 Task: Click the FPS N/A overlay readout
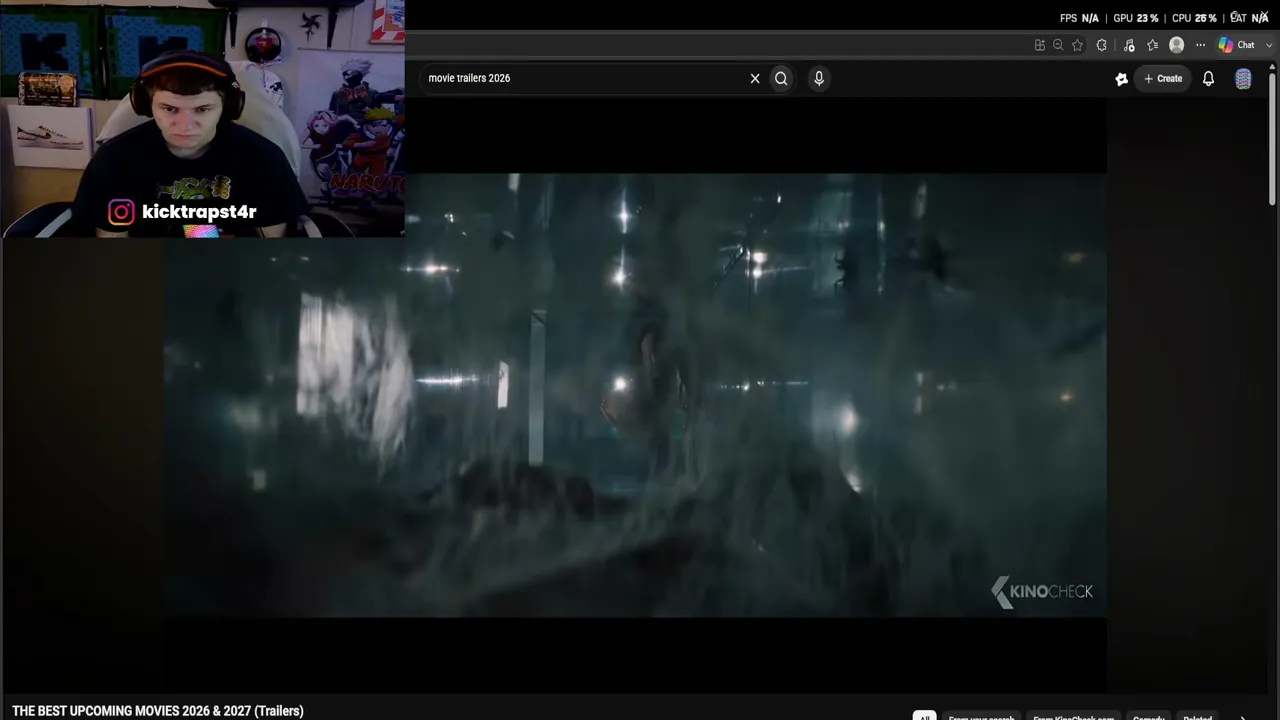[x=1079, y=18]
